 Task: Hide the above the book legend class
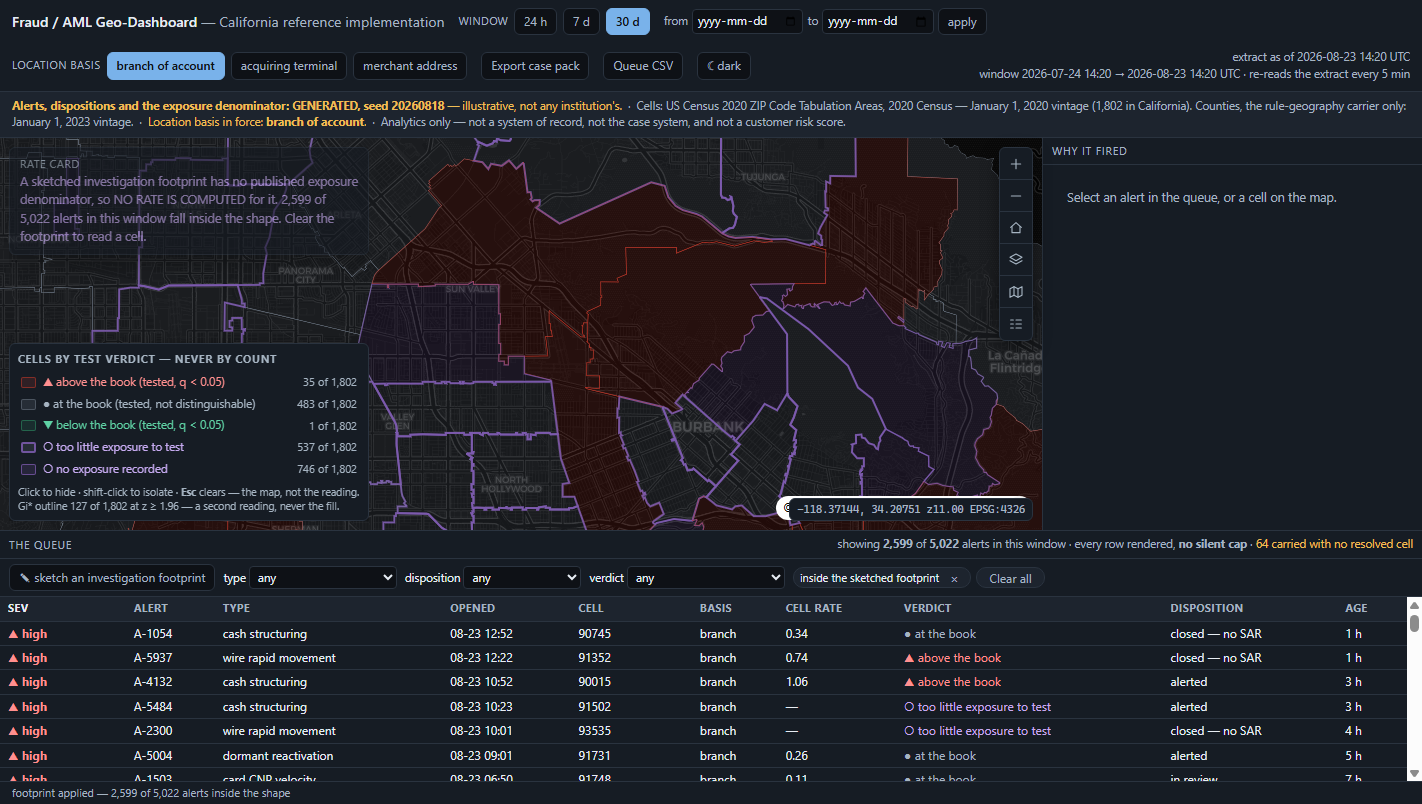[188, 382]
